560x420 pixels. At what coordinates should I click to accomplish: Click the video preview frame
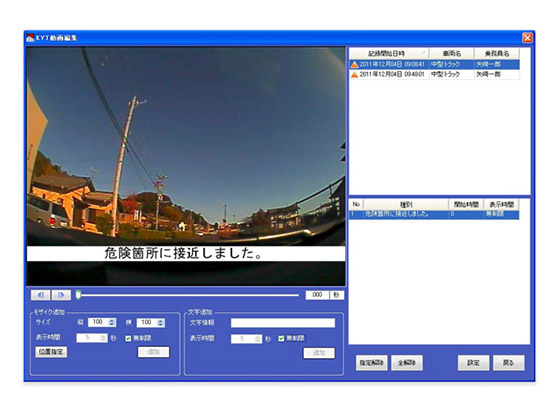pyautogui.click(x=186, y=166)
